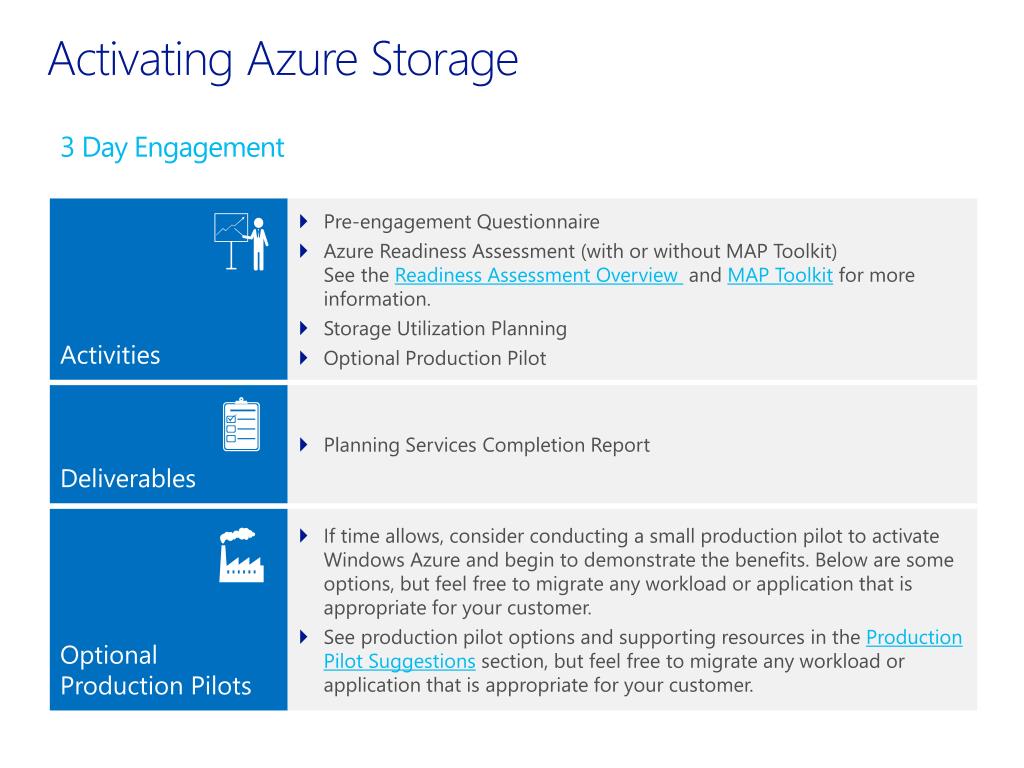This screenshot has width=1024, height=768.
Task: Click the arrow beside Optional Production Pilot
Action: tap(304, 358)
